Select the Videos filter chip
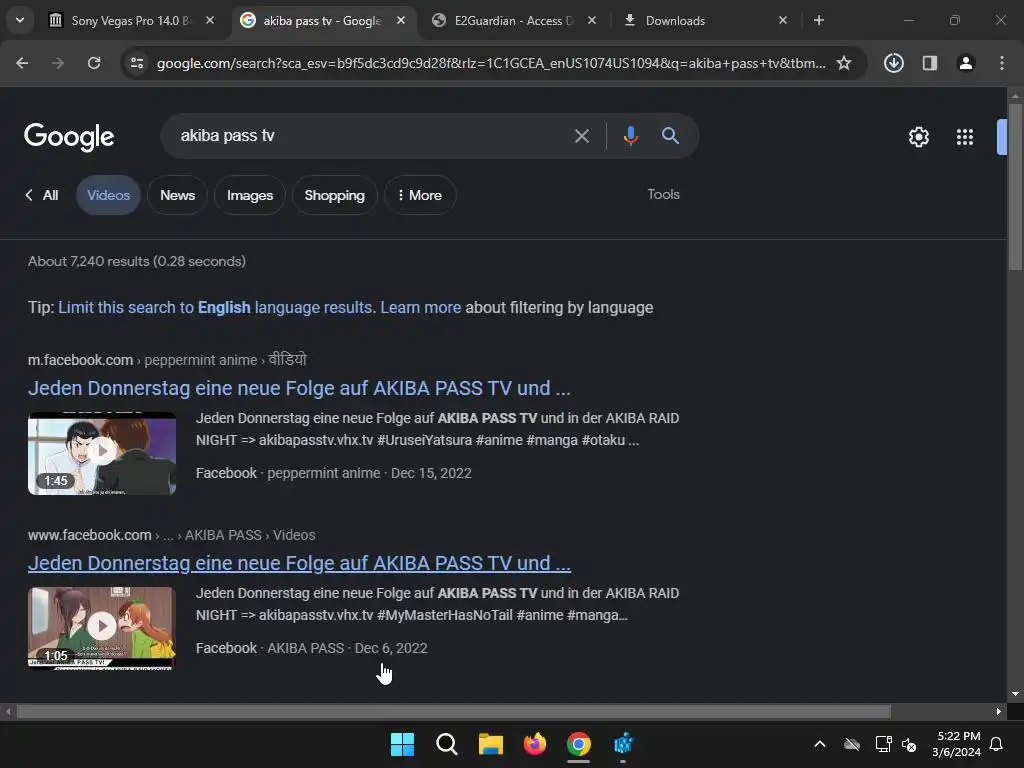This screenshot has height=768, width=1024. click(108, 195)
